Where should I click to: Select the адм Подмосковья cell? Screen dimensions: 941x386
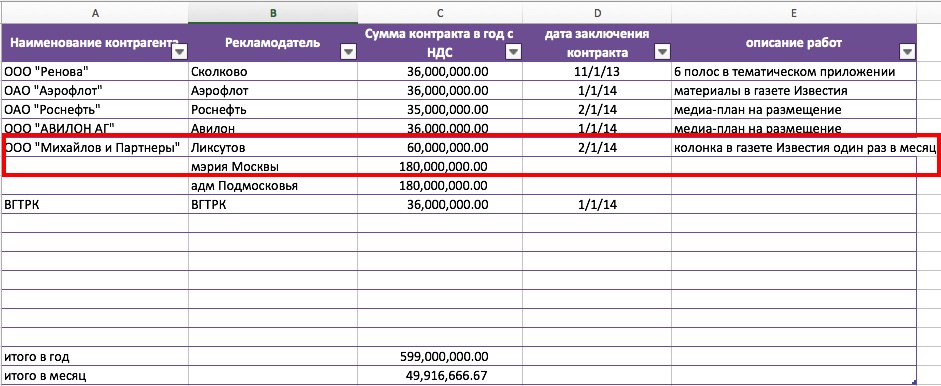tap(273, 185)
